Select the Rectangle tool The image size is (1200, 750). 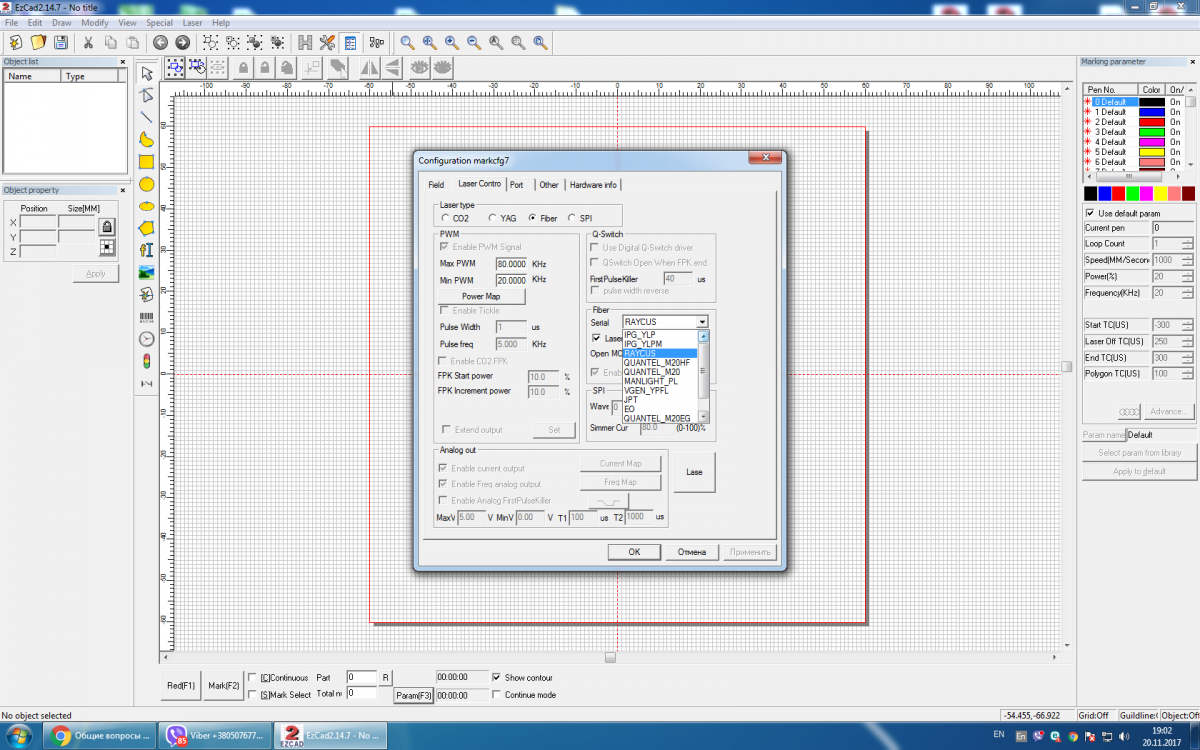point(146,161)
